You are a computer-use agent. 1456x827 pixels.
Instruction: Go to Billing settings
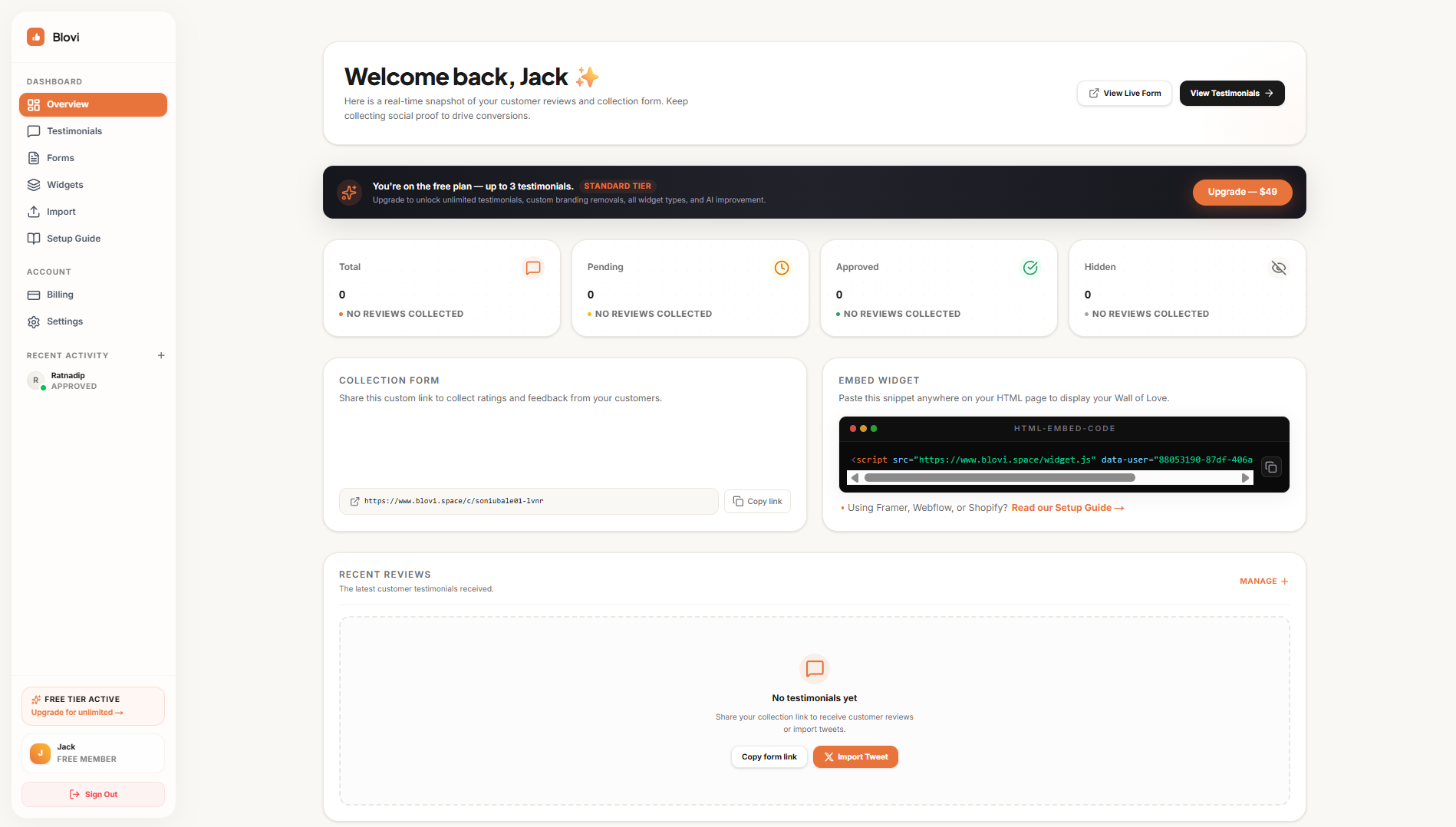tap(93, 295)
